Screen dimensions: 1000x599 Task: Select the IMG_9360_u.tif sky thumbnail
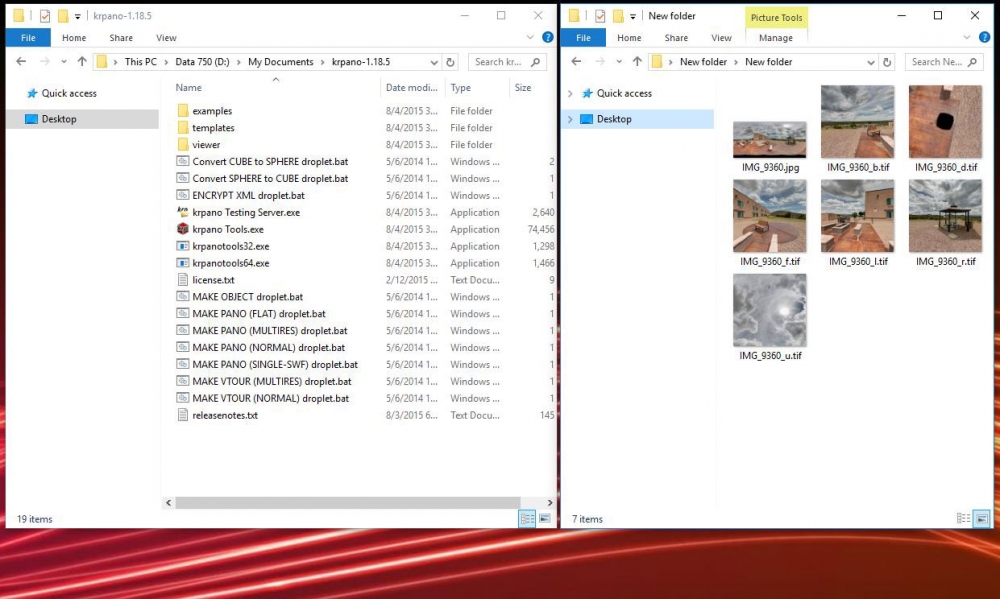[769, 310]
